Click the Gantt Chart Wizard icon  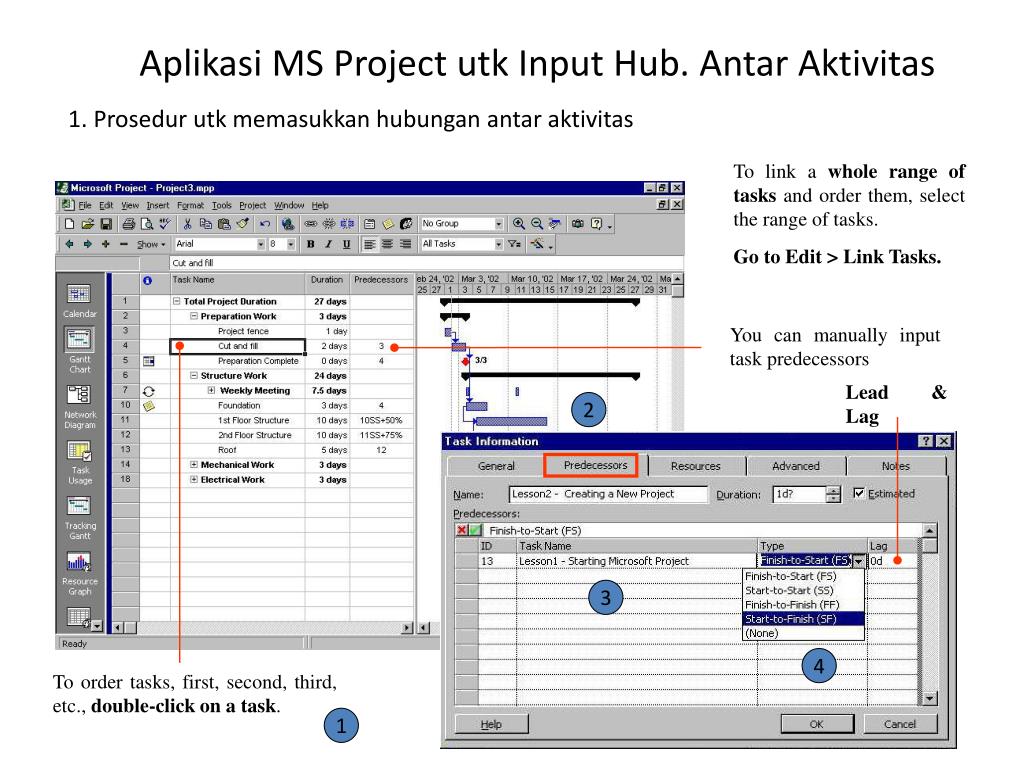537,244
